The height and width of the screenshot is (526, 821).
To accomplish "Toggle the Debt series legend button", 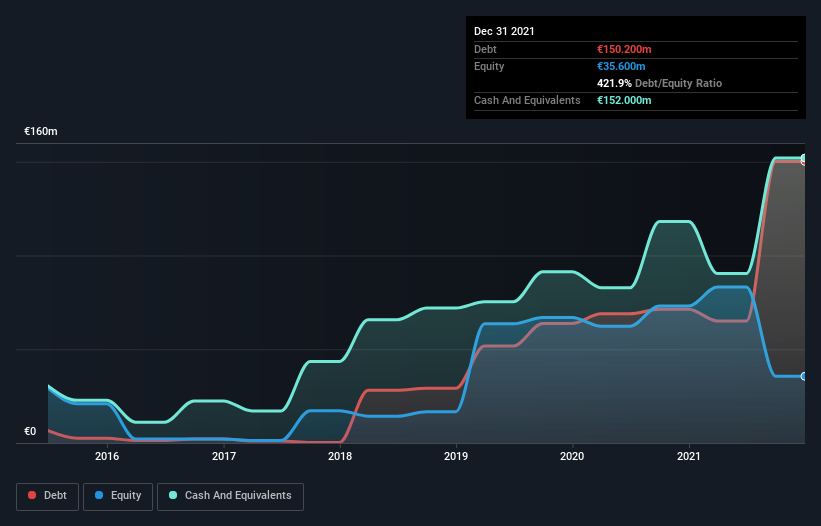I will pos(48,496).
